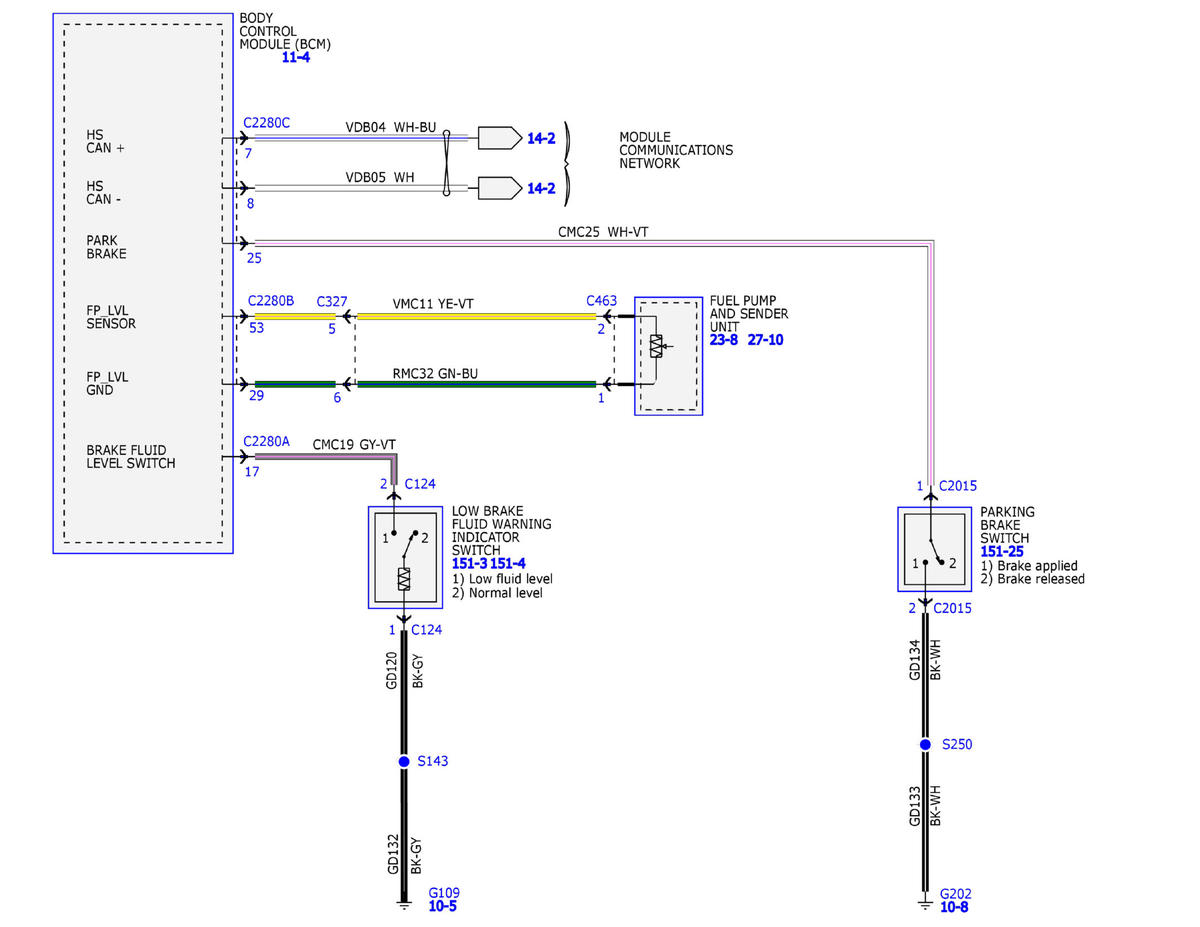This screenshot has width=1200, height=927.
Task: Open brake fluid switch reference 151-3
Action: (x=468, y=564)
